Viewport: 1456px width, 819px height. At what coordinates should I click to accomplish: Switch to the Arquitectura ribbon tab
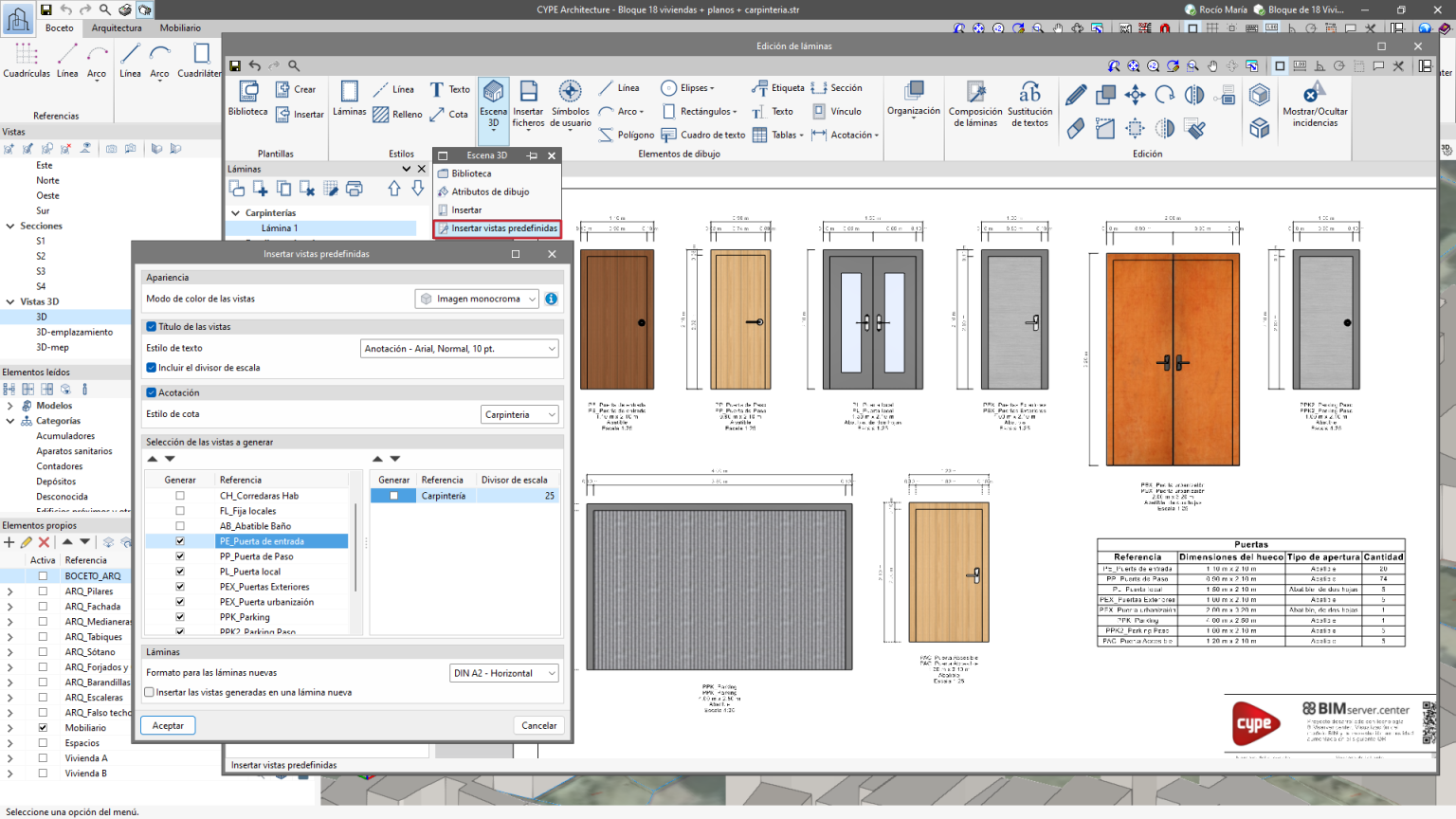(117, 27)
